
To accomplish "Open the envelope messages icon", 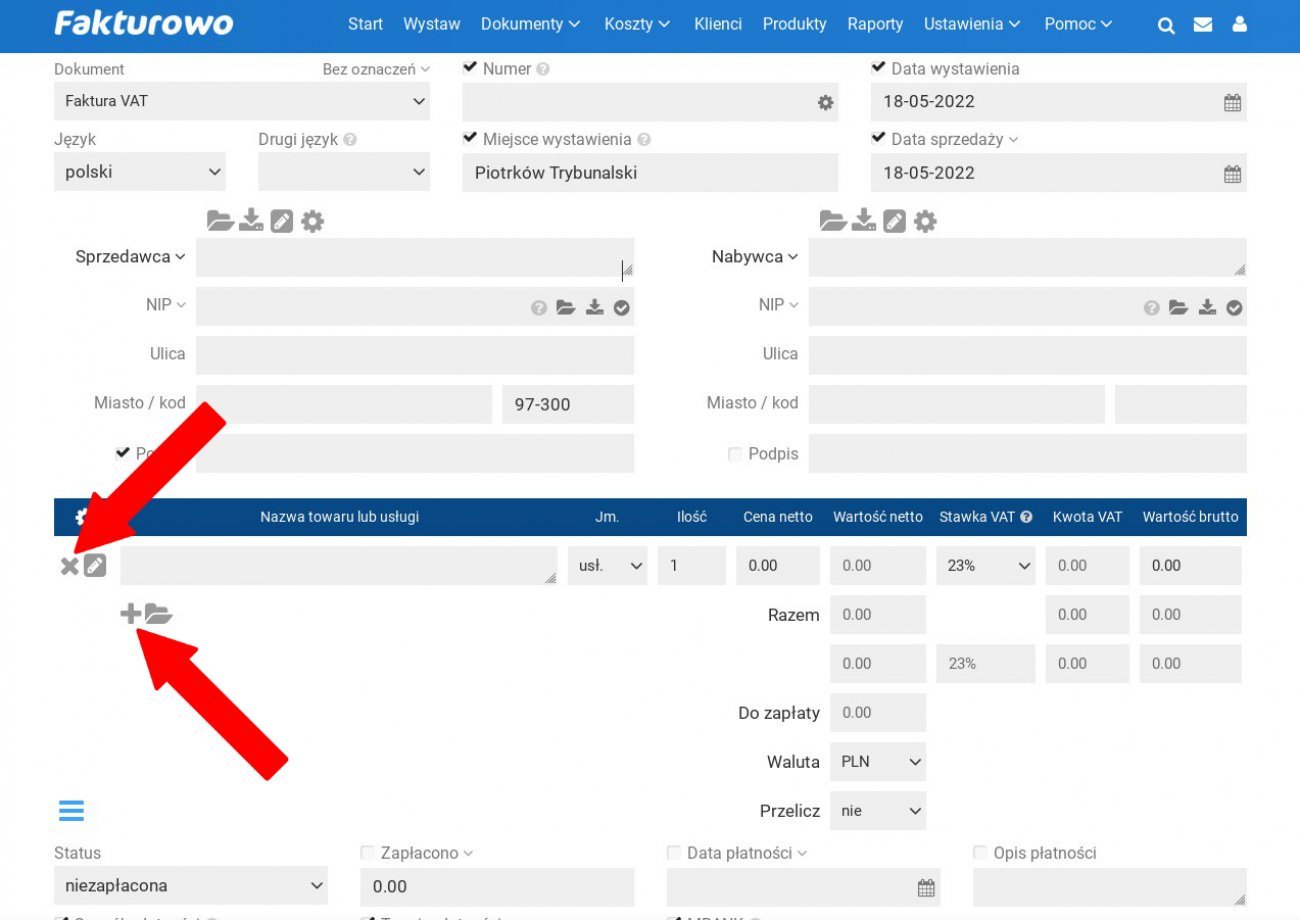I will pyautogui.click(x=1203, y=25).
